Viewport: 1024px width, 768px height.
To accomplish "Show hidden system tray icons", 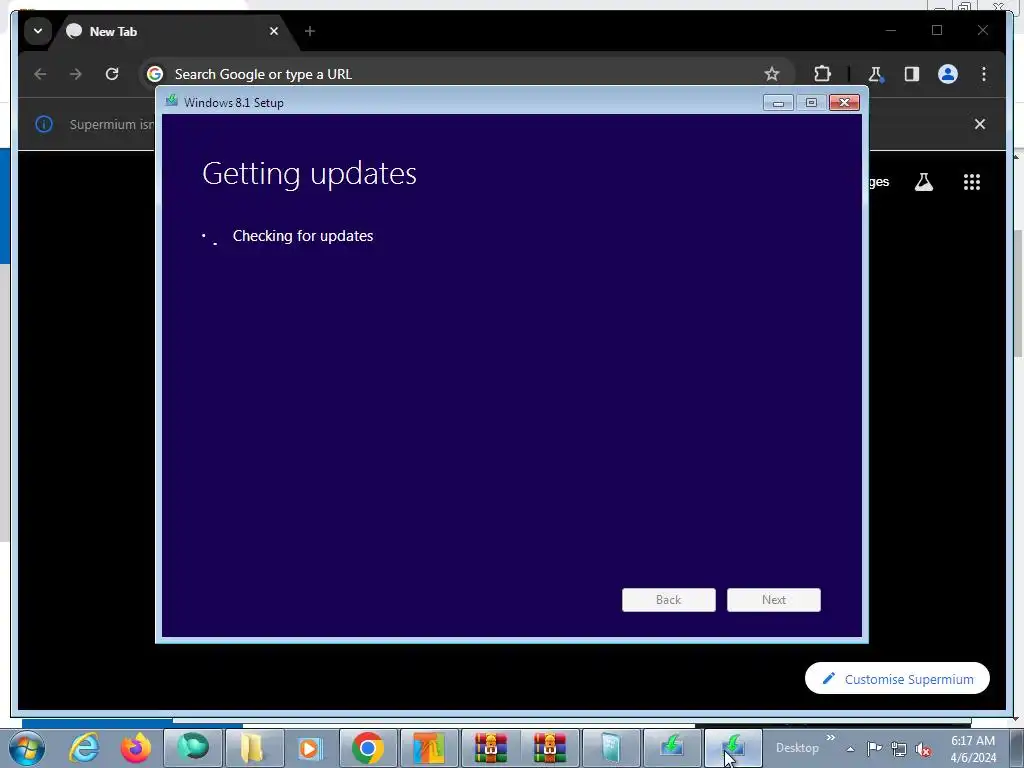I will pos(850,749).
